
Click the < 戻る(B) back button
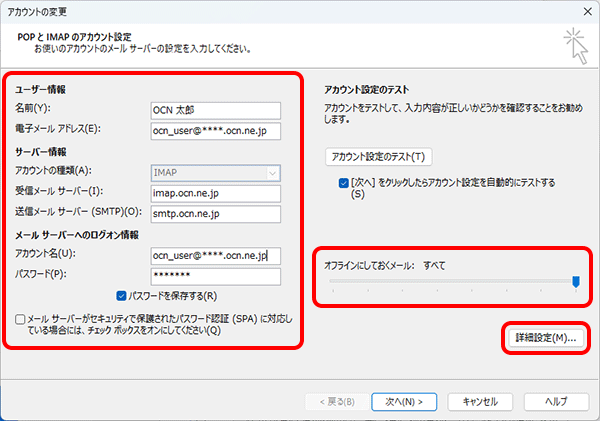(x=335, y=400)
